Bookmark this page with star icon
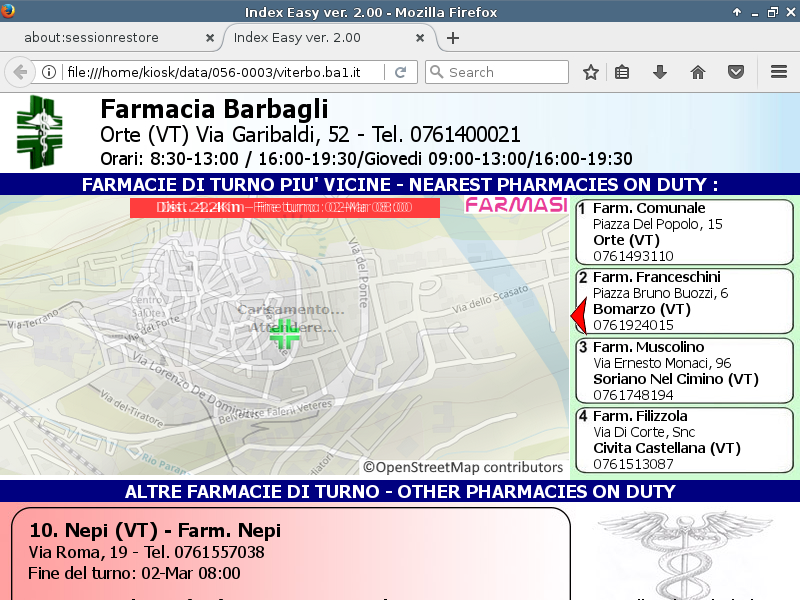800x600 pixels. (591, 72)
